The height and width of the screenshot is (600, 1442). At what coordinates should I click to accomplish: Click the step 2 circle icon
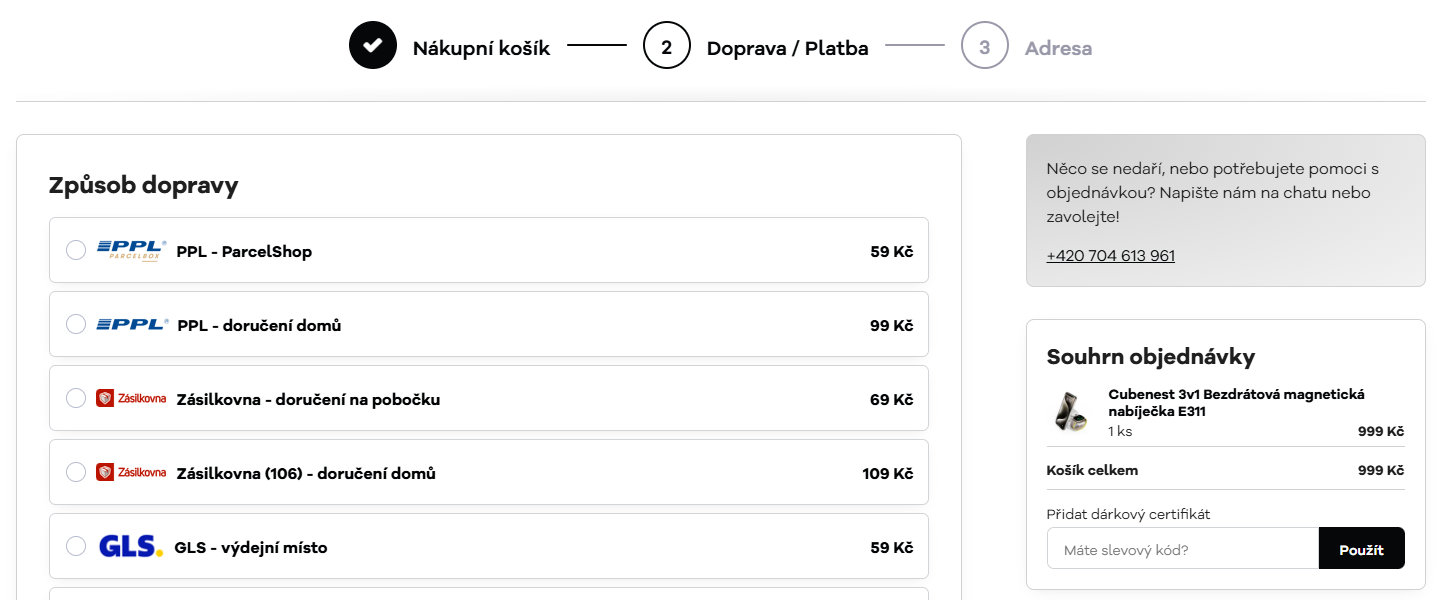pyautogui.click(x=666, y=44)
